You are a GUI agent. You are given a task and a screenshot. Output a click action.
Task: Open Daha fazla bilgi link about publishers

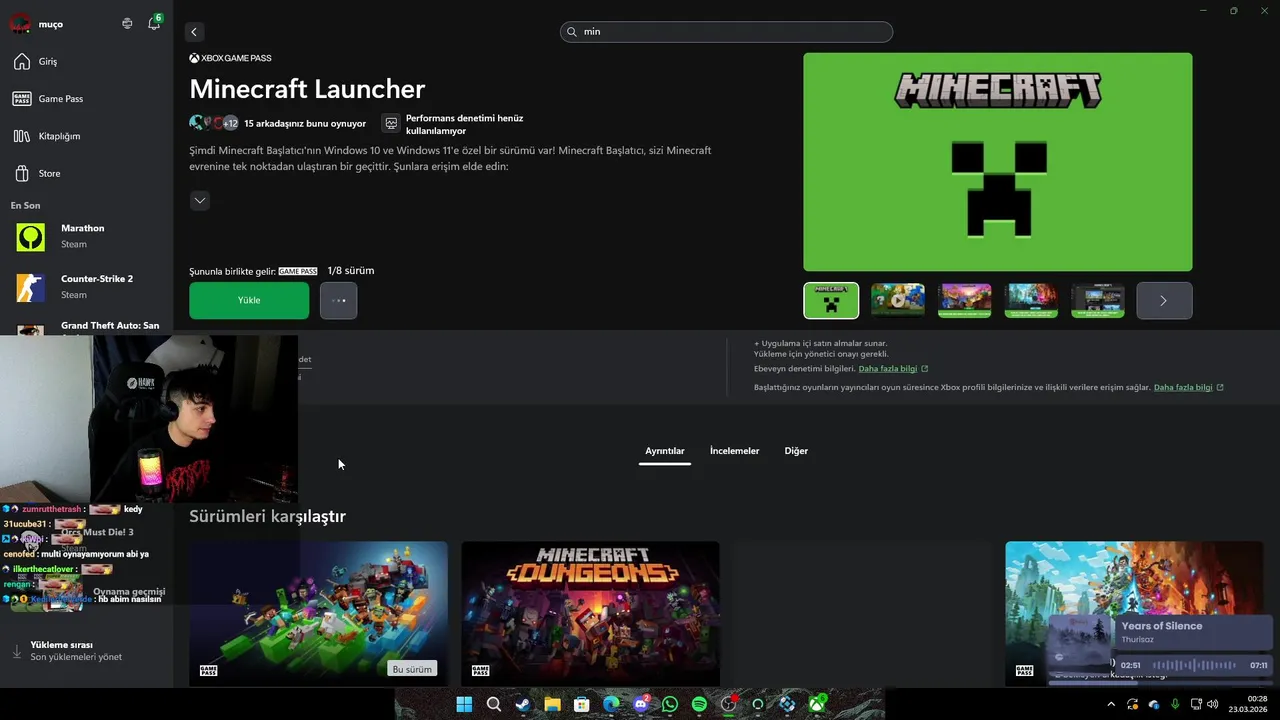point(1183,387)
